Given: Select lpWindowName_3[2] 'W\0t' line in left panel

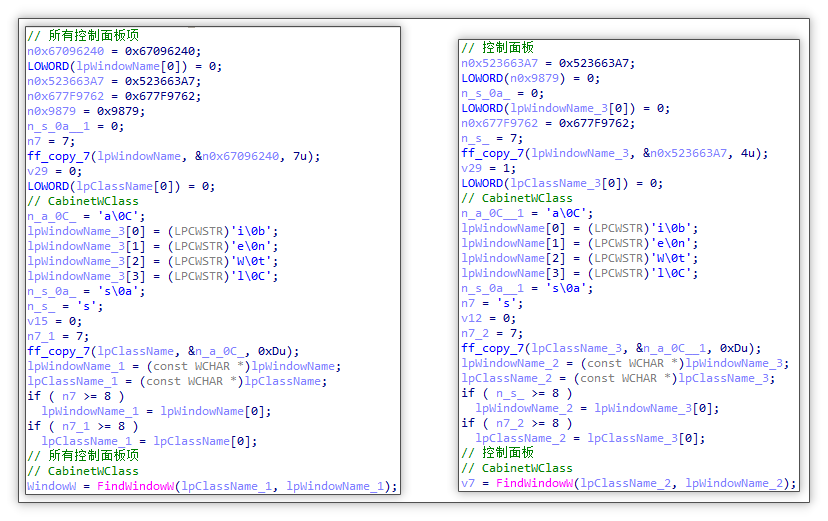Looking at the screenshot, I should point(153,261).
